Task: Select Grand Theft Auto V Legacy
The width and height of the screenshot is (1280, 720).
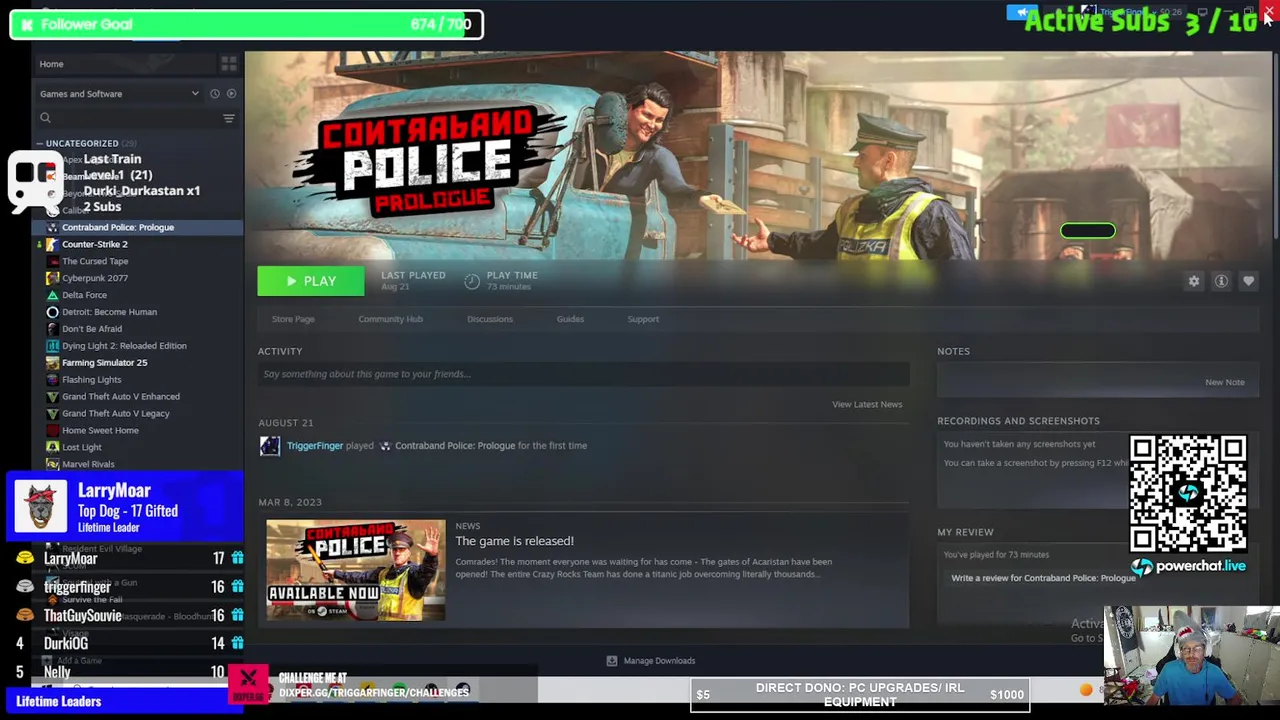Action: [x=116, y=414]
